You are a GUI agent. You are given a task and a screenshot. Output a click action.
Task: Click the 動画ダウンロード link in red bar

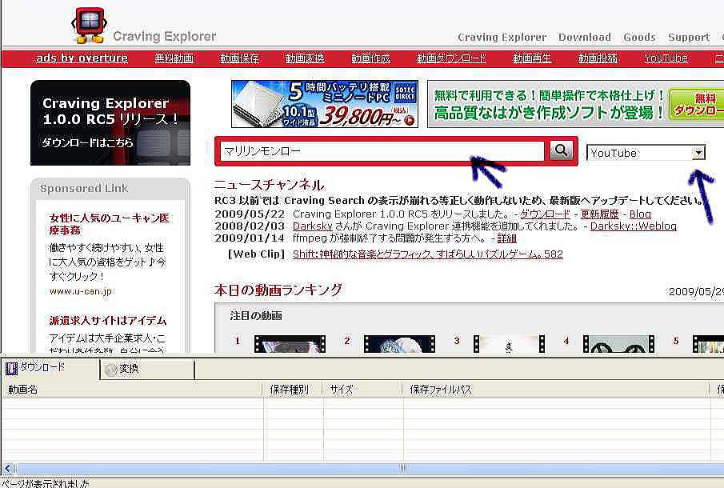(x=451, y=58)
